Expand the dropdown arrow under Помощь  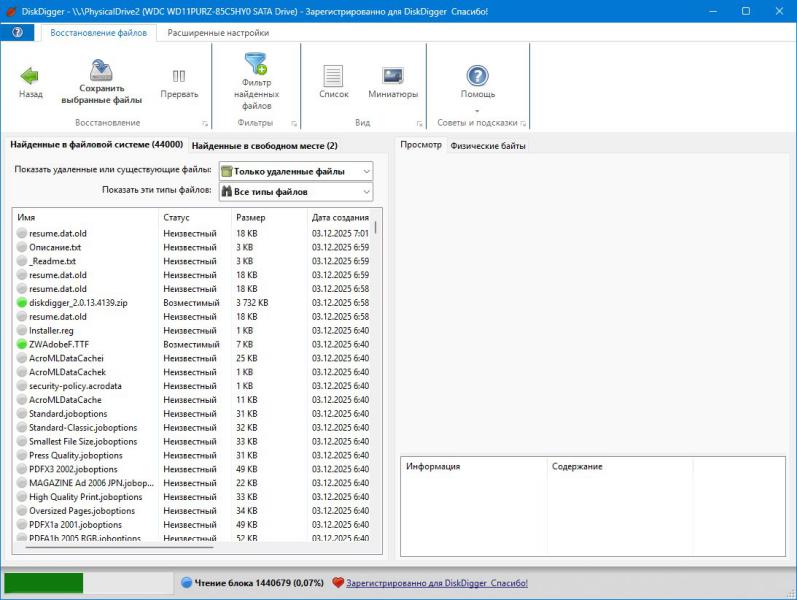pos(477,110)
